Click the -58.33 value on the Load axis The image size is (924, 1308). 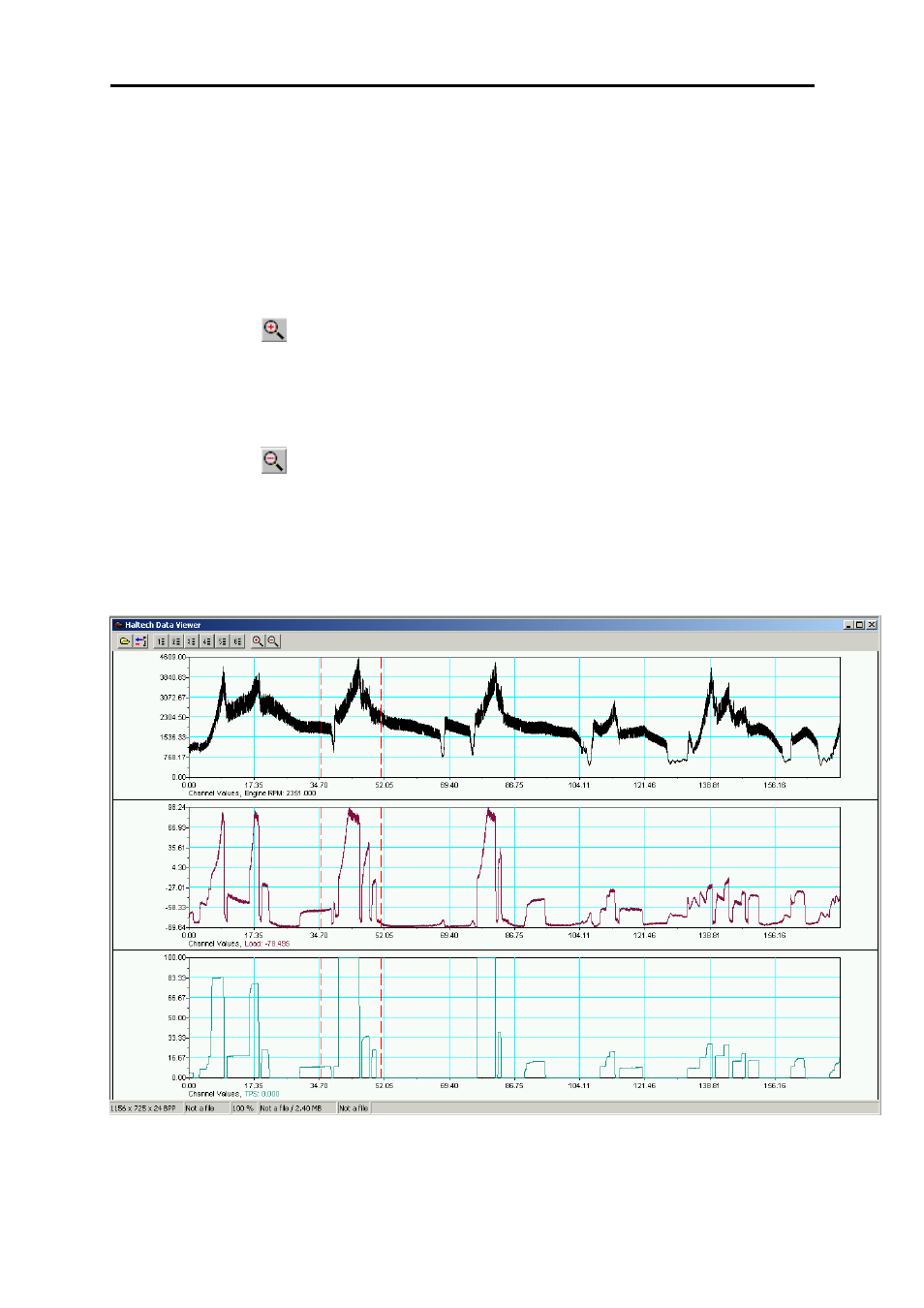click(x=176, y=908)
